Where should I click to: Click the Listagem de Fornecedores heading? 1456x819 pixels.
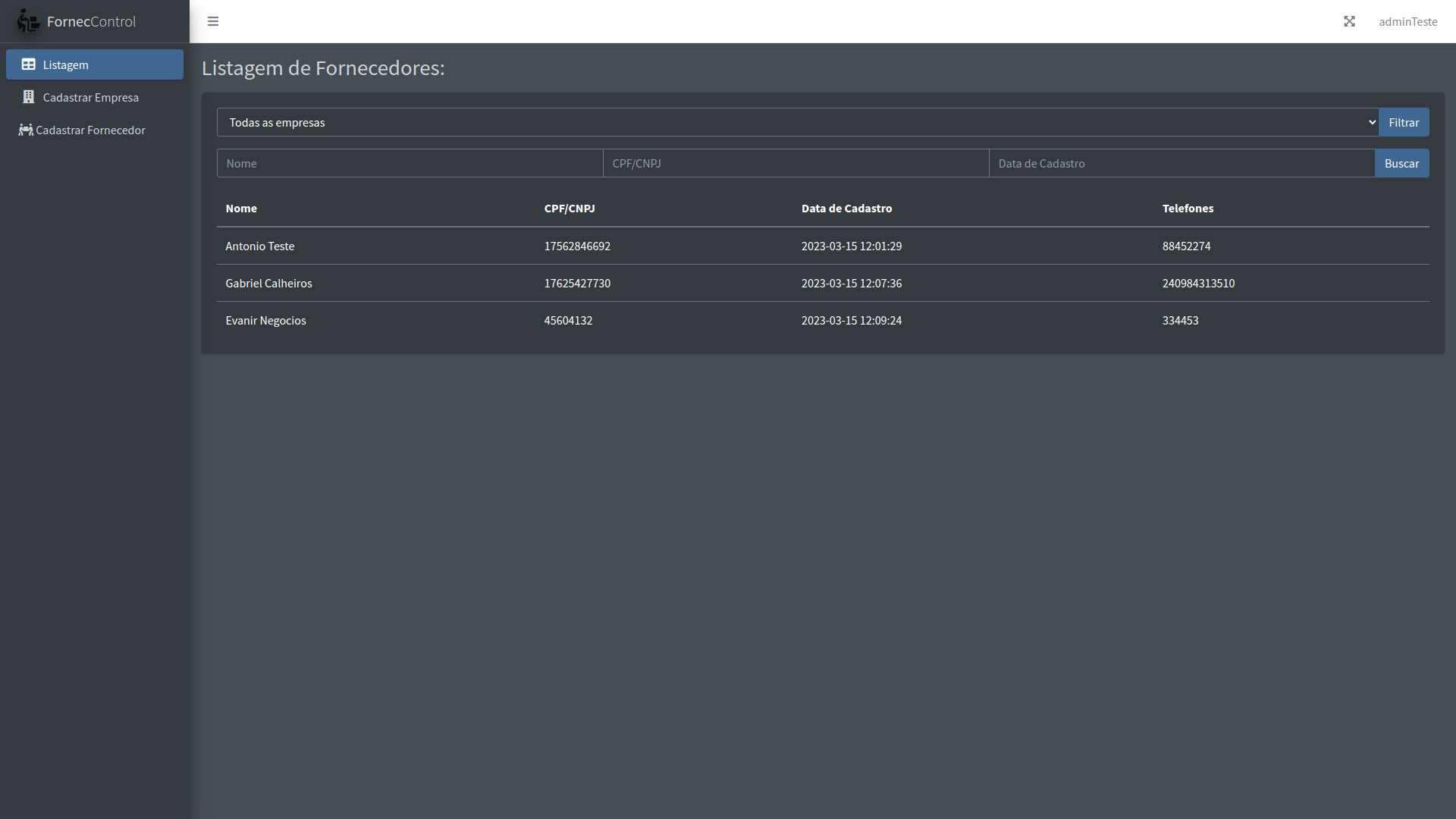coord(323,67)
